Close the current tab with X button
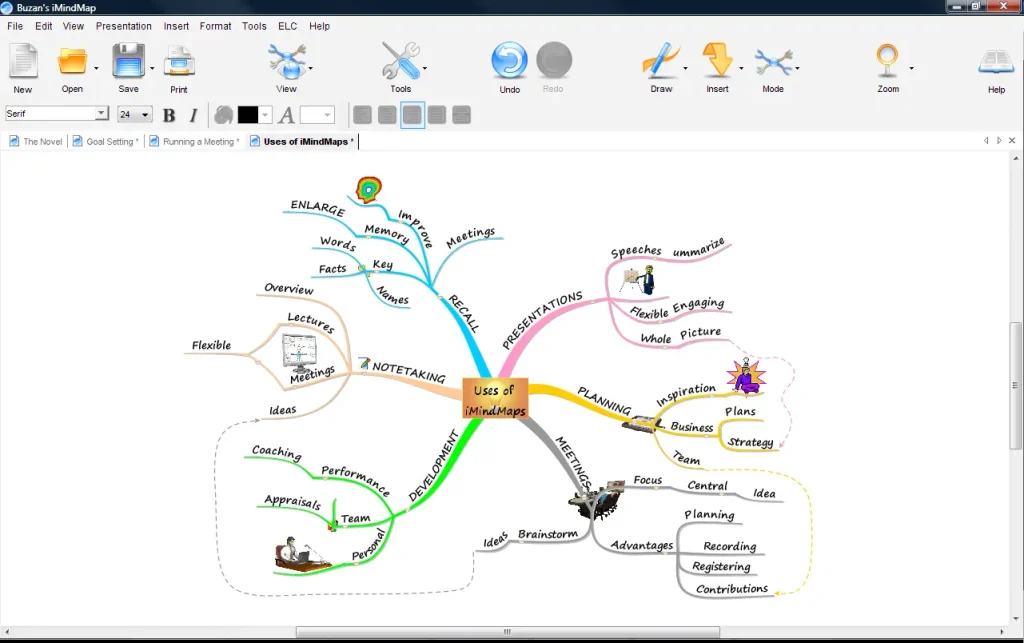The image size is (1024, 643). tap(1012, 140)
